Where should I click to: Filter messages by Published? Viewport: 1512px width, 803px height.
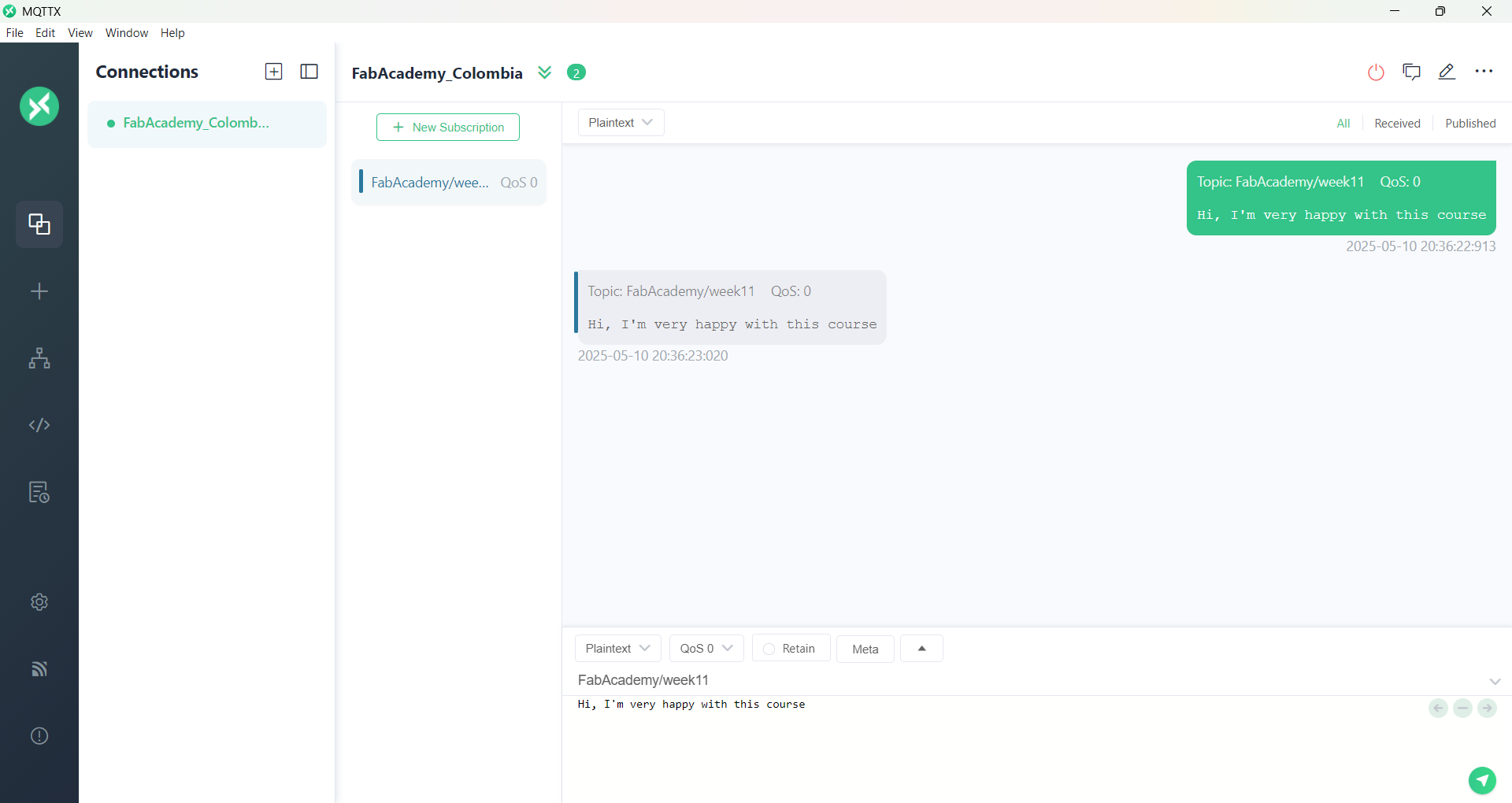pyautogui.click(x=1470, y=124)
